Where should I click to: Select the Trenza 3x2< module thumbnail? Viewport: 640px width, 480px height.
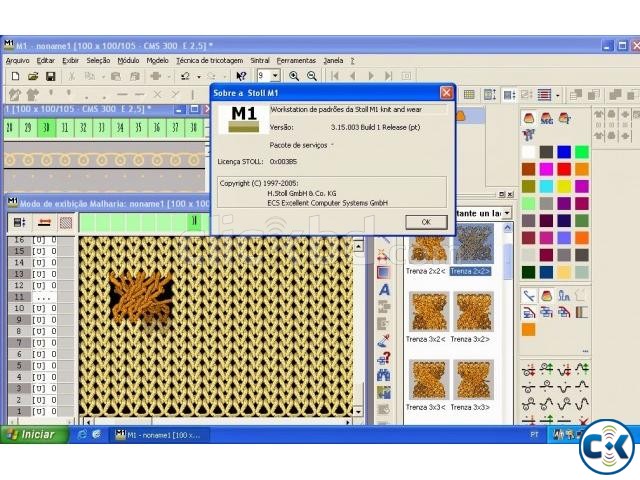pyautogui.click(x=429, y=311)
